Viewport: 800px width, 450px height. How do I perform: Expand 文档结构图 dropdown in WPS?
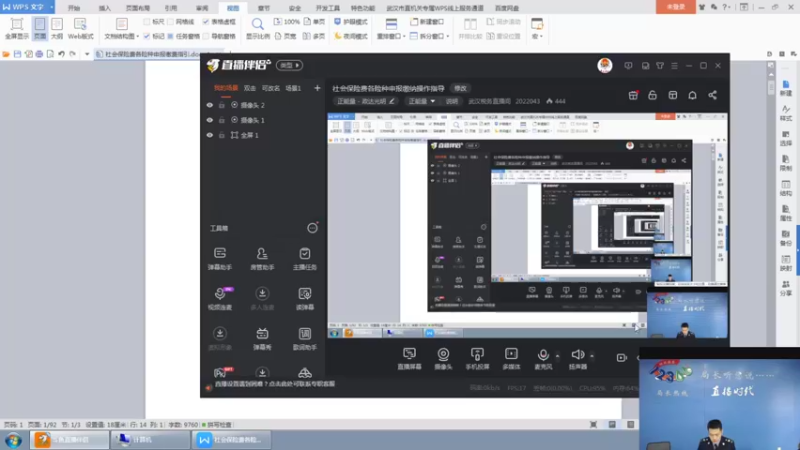point(137,37)
